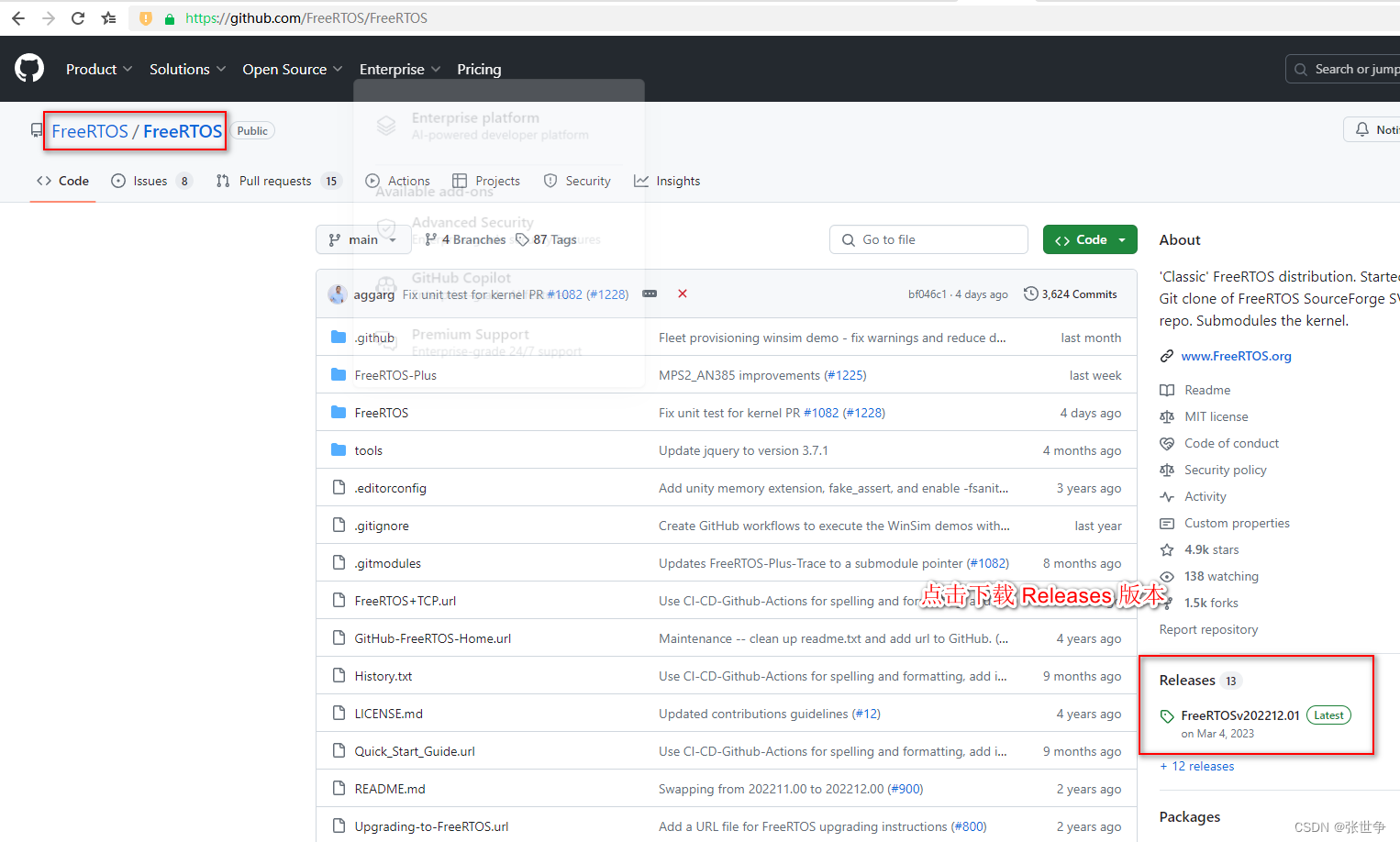
Task: Click the aggarg author avatar
Action: click(x=338, y=294)
